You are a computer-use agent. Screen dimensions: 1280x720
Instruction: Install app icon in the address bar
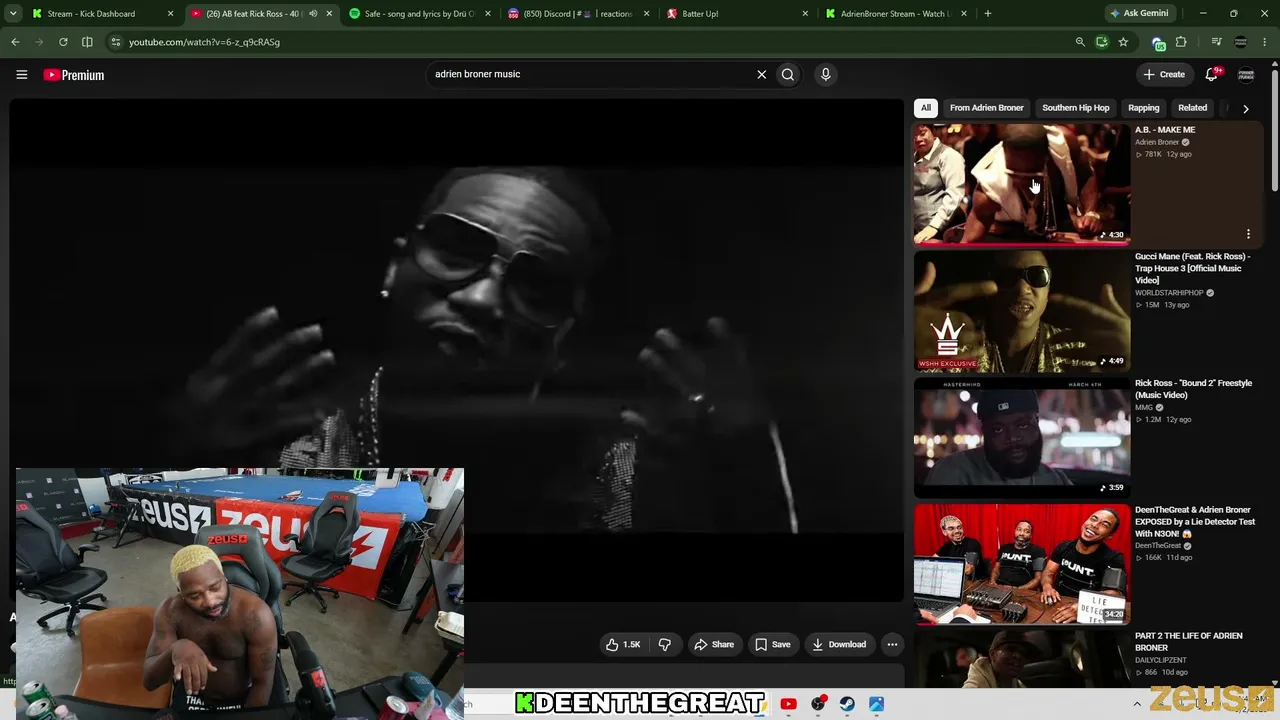pyautogui.click(x=1102, y=42)
